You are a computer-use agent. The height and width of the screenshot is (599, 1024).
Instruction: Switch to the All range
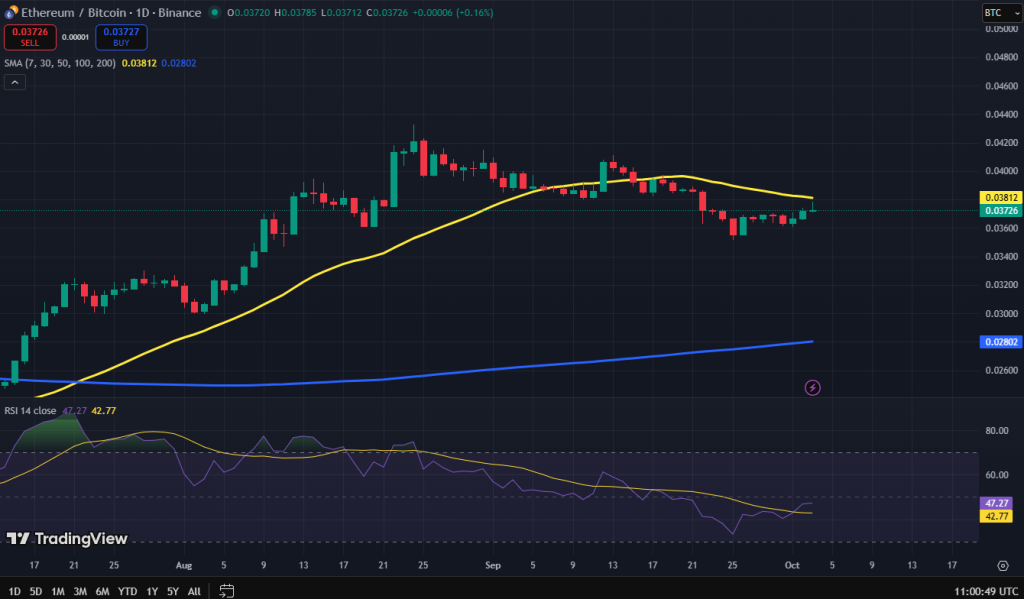(194, 591)
